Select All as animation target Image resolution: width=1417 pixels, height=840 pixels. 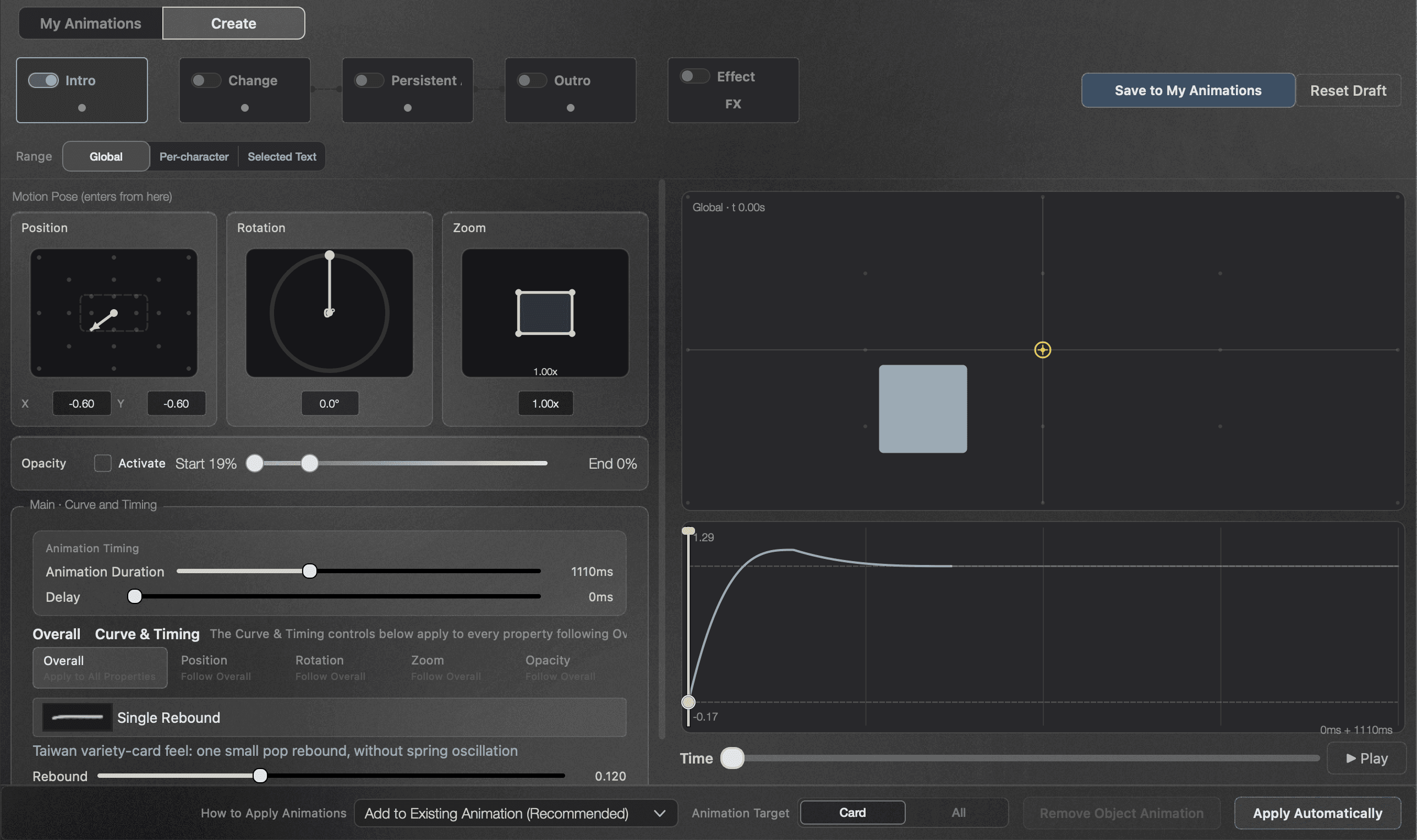tap(958, 812)
